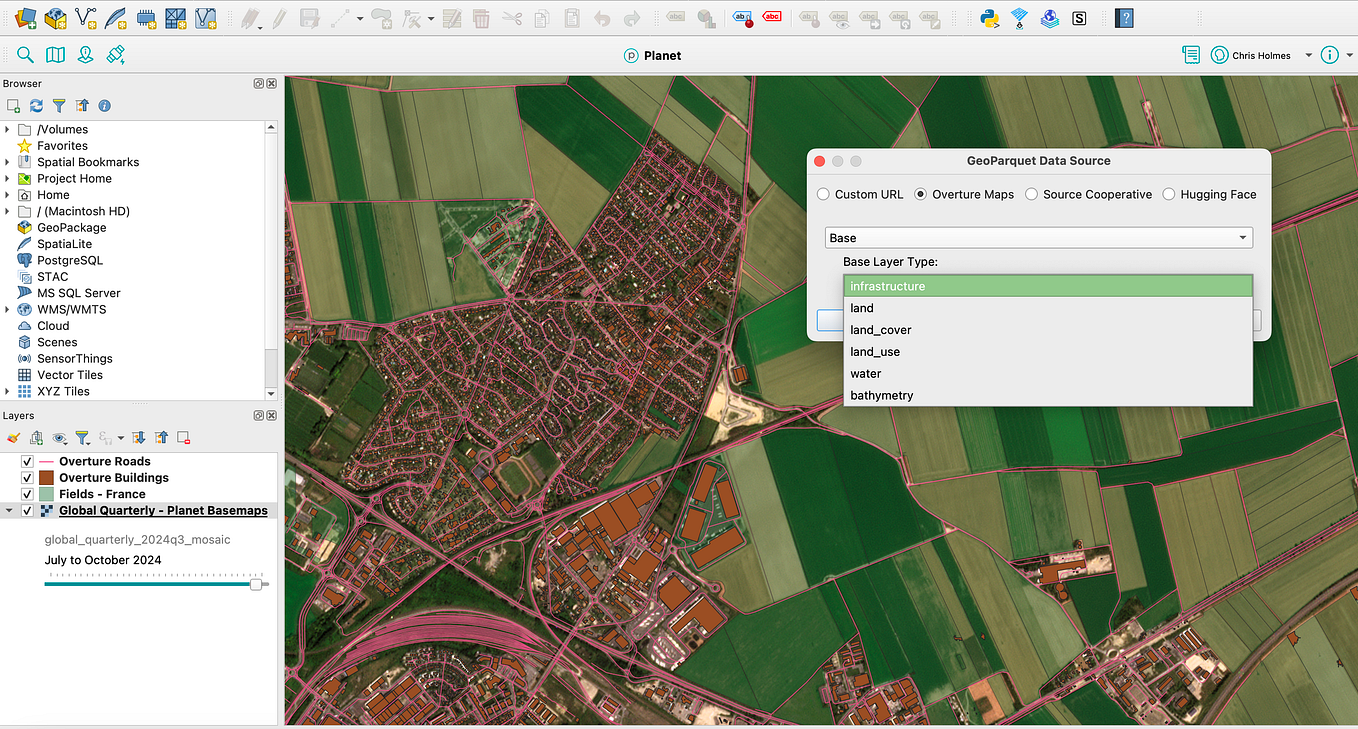
Task: Hide the Fields - France layer
Action: pyautogui.click(x=27, y=493)
